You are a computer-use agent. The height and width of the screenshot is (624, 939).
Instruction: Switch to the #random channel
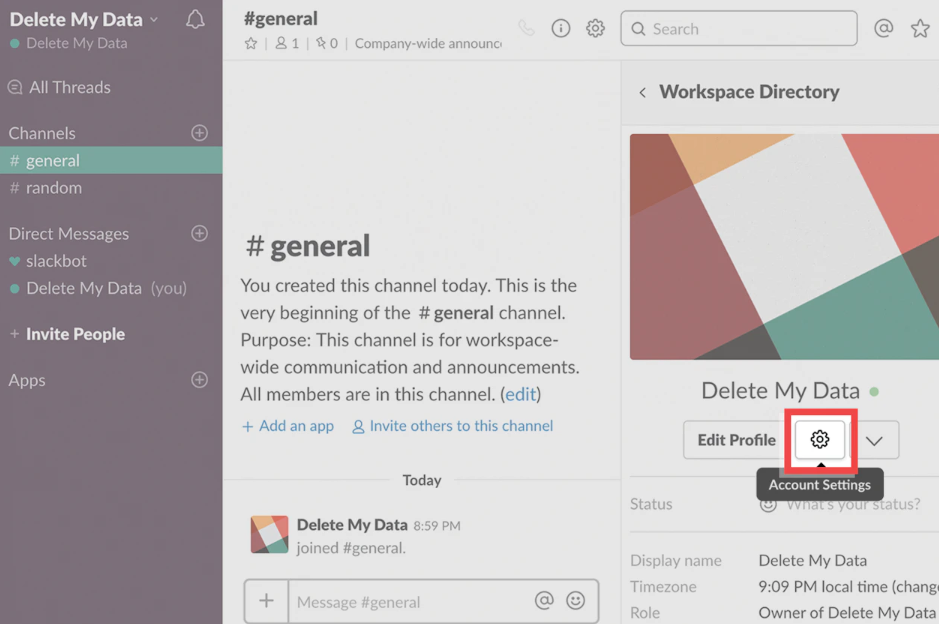pos(111,188)
